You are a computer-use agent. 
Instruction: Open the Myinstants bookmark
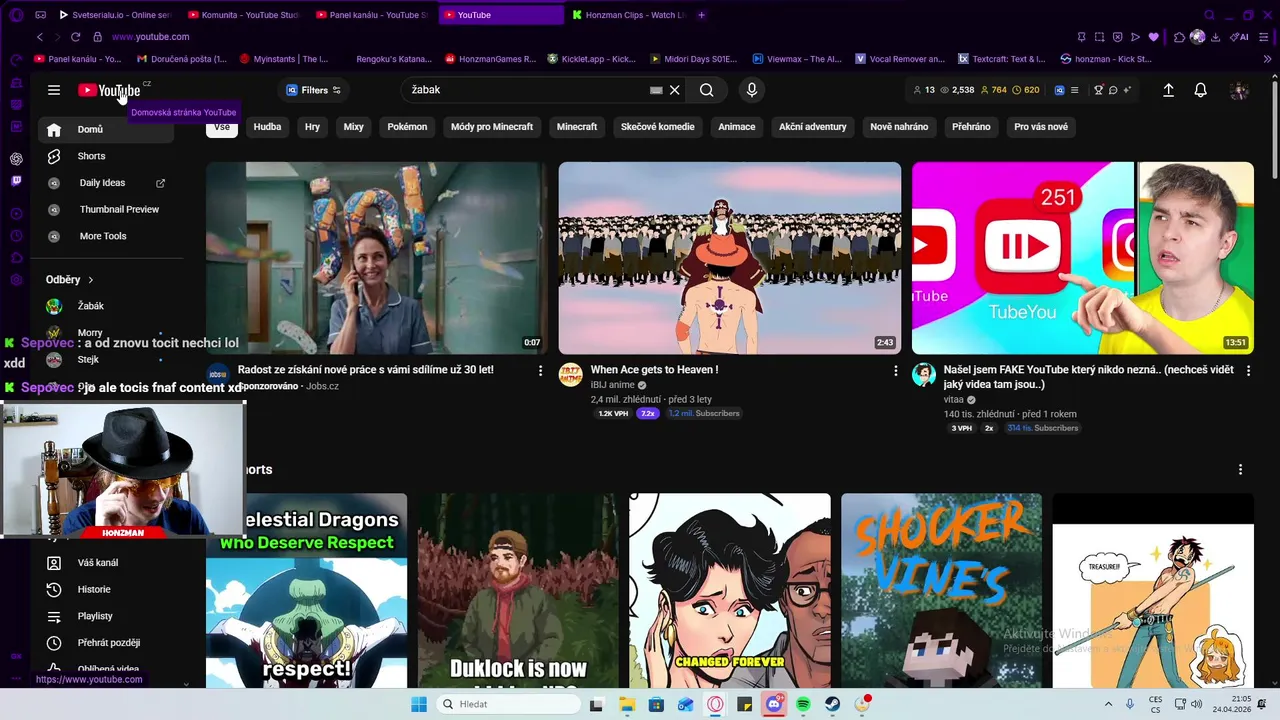pos(284,59)
